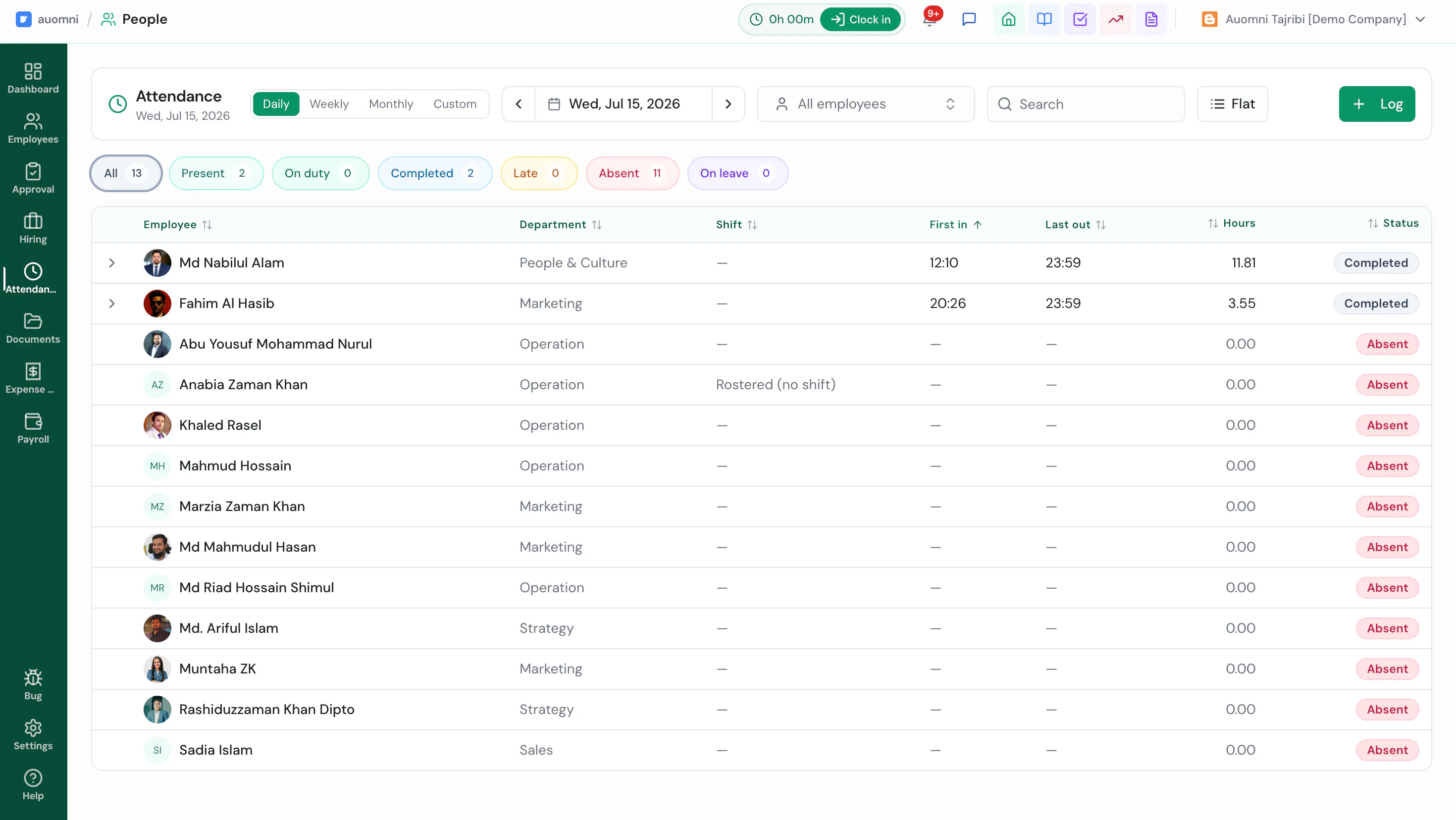Open Abu Yousuf Mohammad Nurul's avatar
This screenshot has height=820, width=1456.
(x=157, y=344)
